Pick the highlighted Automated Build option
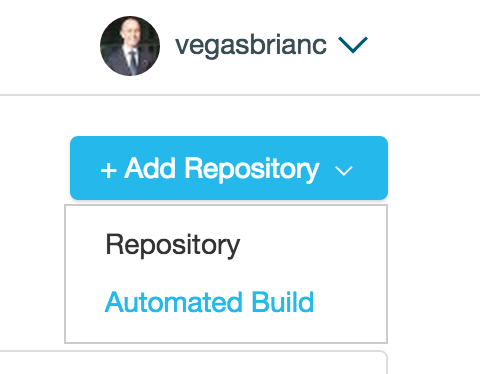 (209, 302)
